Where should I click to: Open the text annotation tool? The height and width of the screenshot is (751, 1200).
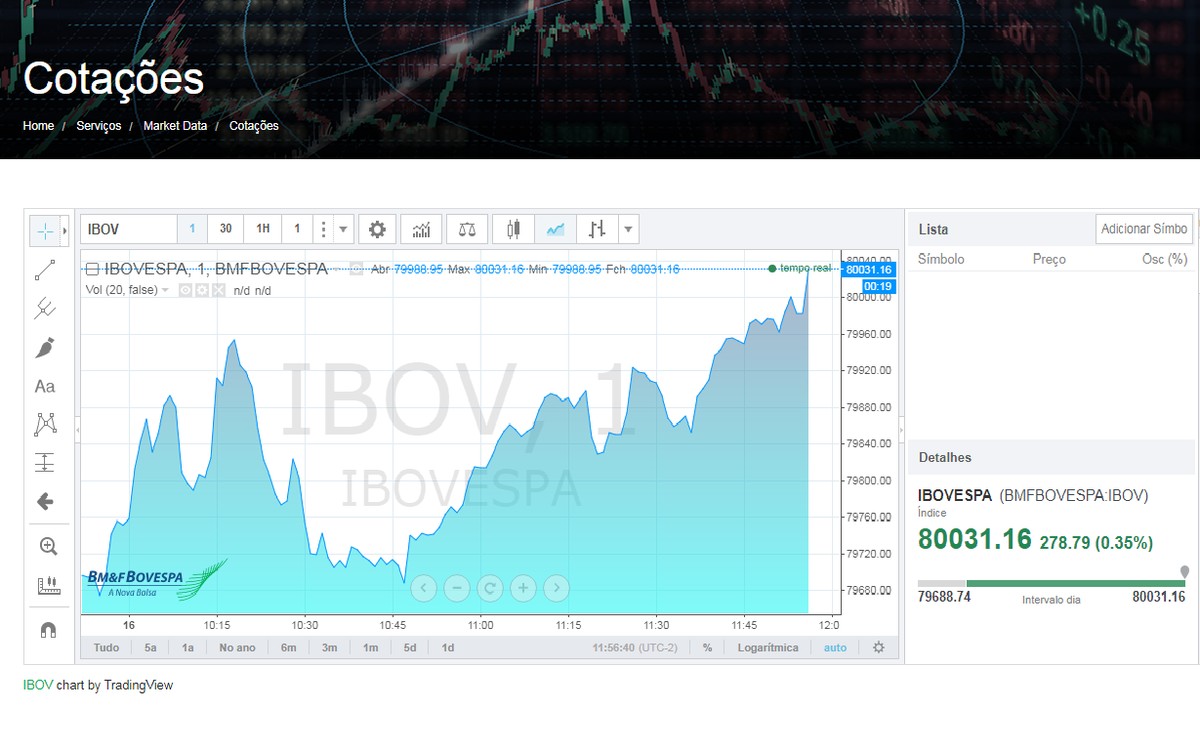[x=46, y=386]
